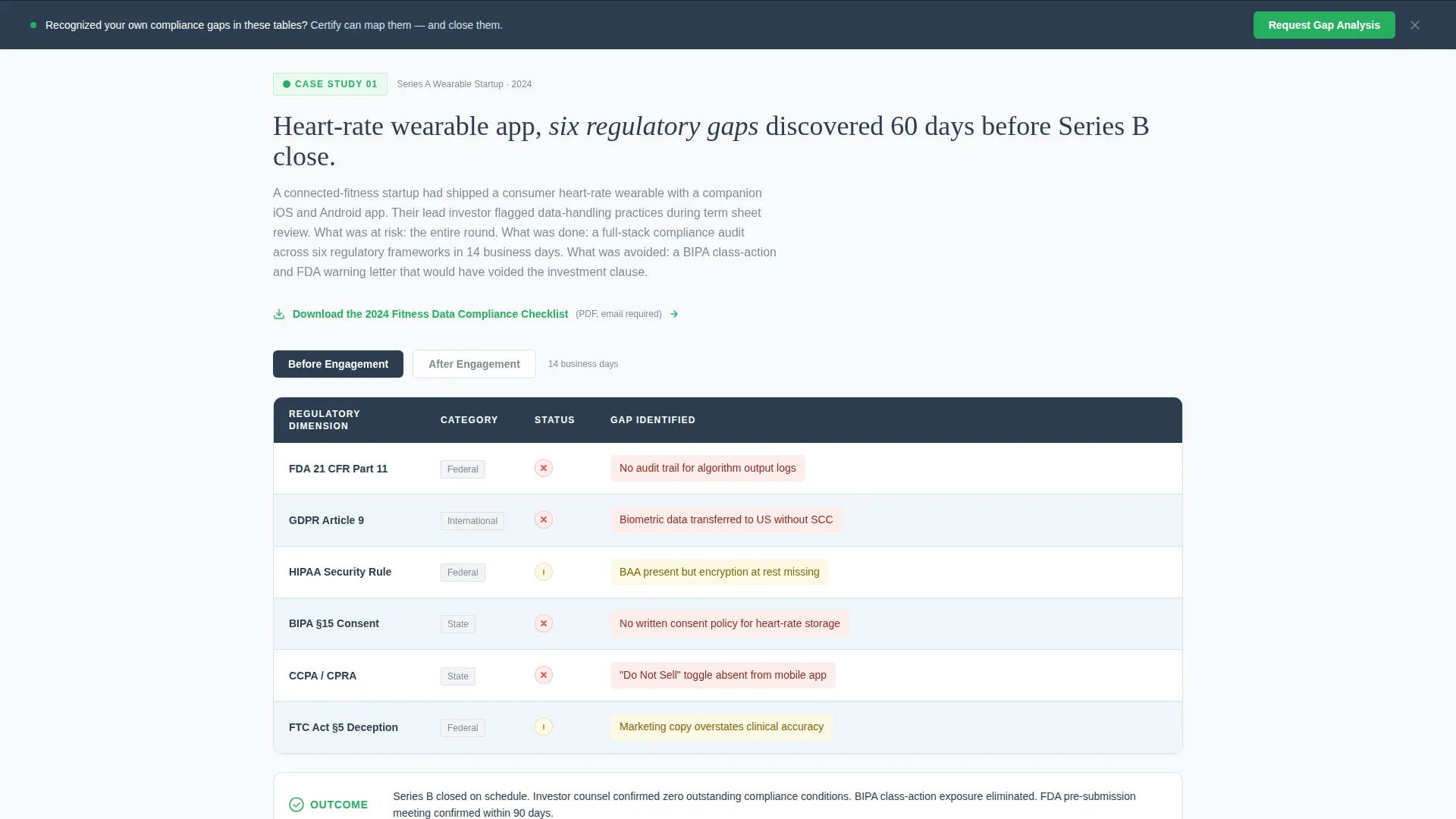Click the red X status icon for GDPR Article 9
Image resolution: width=1456 pixels, height=819 pixels.
point(544,519)
